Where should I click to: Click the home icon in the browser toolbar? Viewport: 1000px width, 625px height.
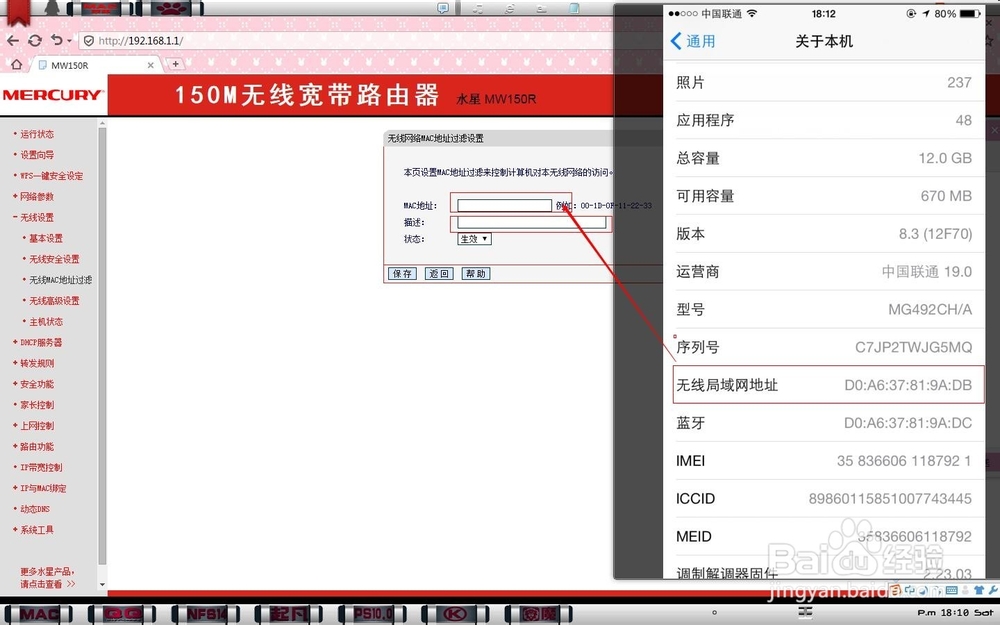[14, 62]
